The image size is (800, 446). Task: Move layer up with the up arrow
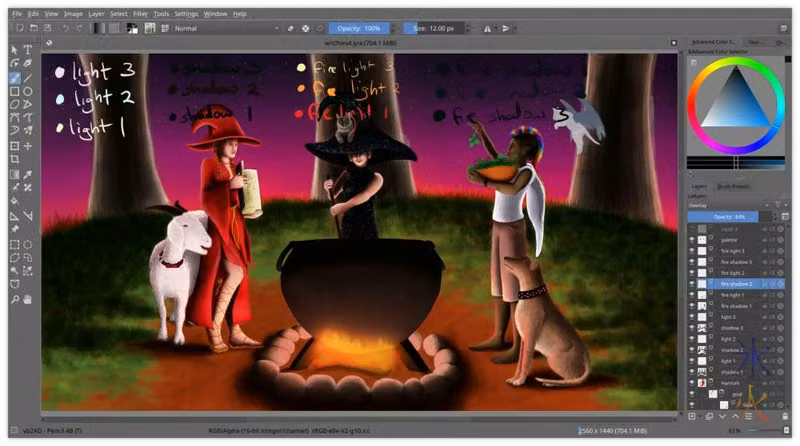click(735, 416)
